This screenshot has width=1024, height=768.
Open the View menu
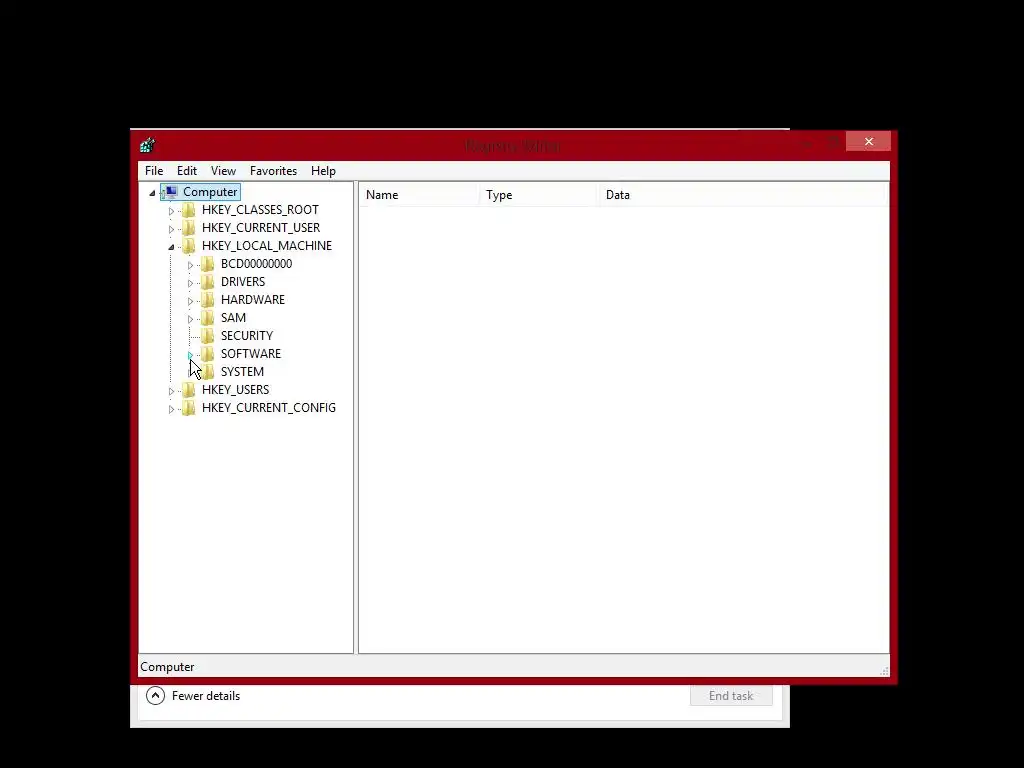pyautogui.click(x=223, y=170)
